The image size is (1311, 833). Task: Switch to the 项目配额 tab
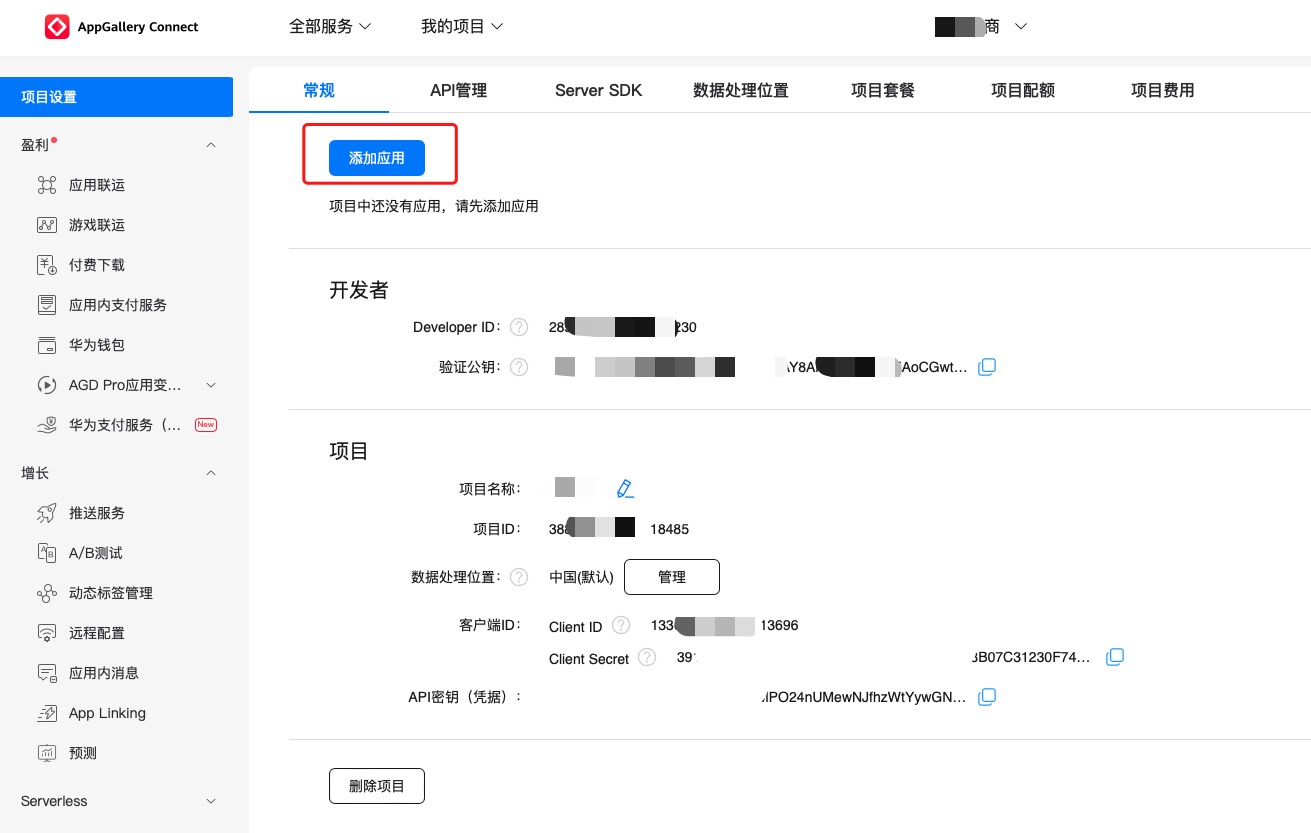click(1023, 90)
